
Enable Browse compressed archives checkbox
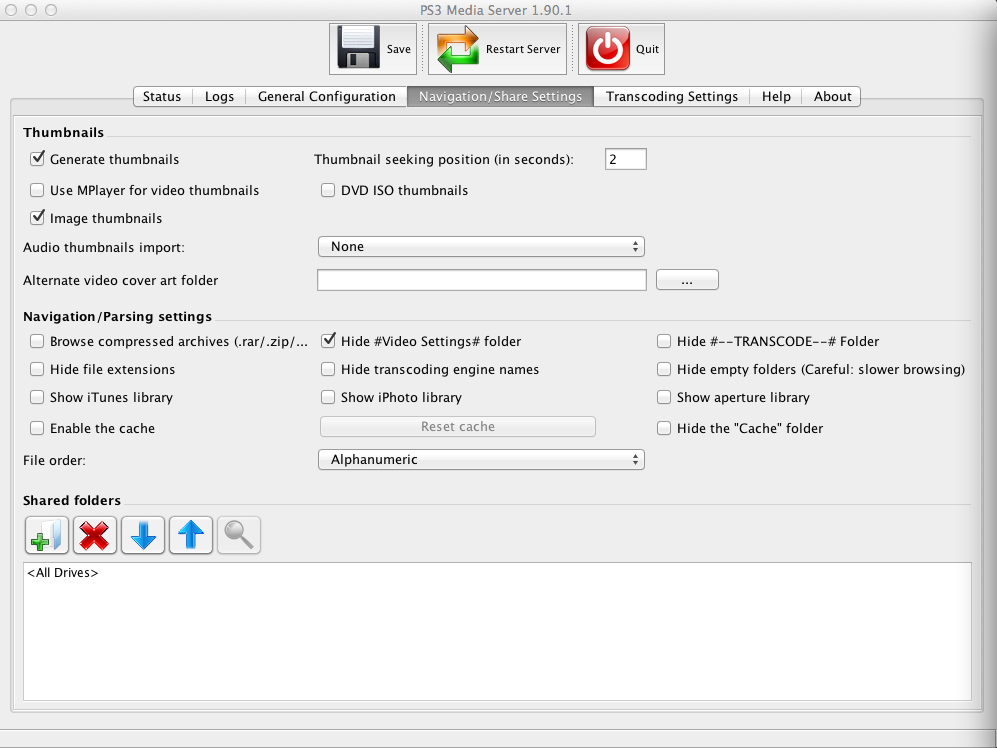(x=37, y=342)
